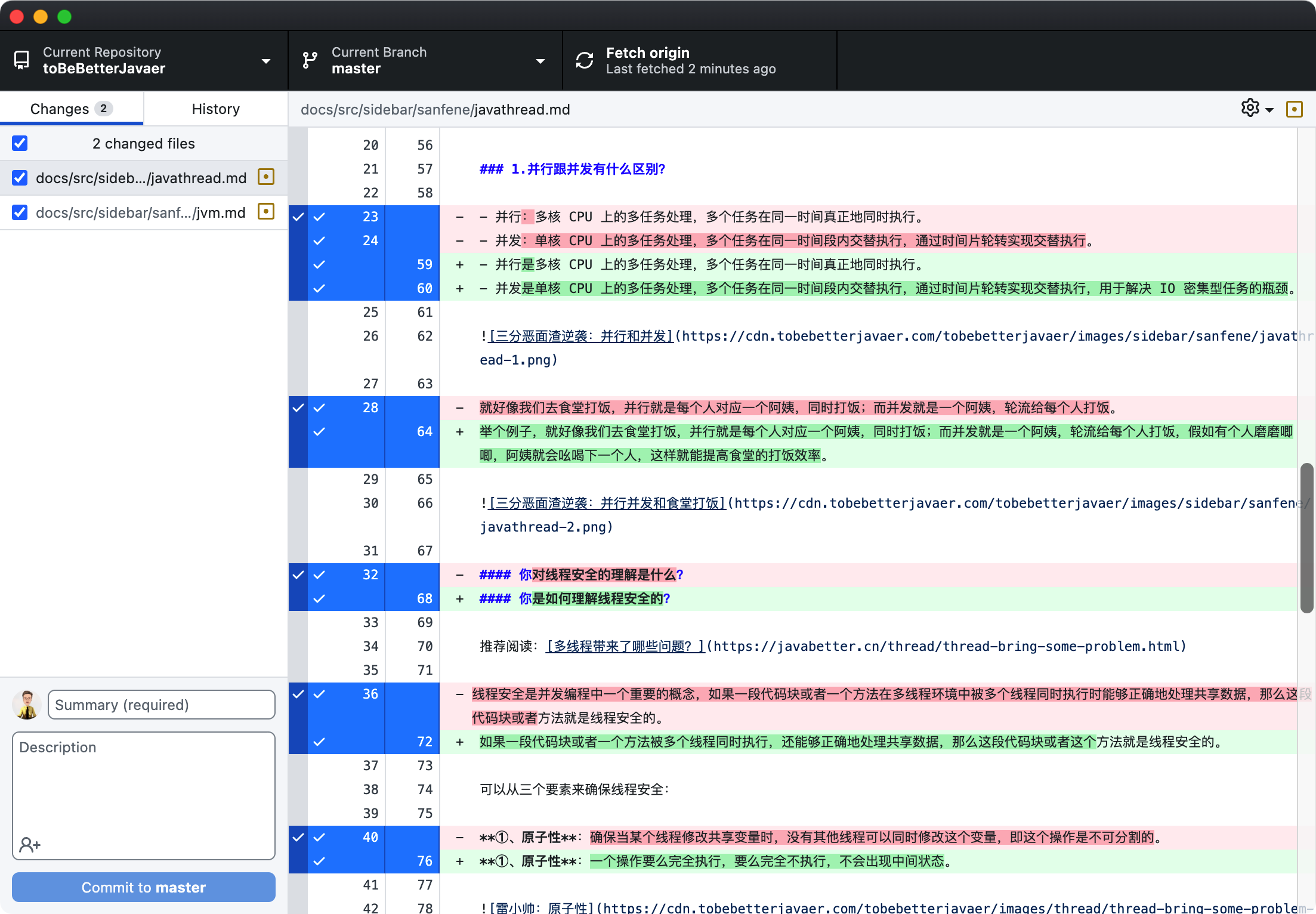Click the repository book icon
The image size is (1316, 914).
click(x=22, y=60)
